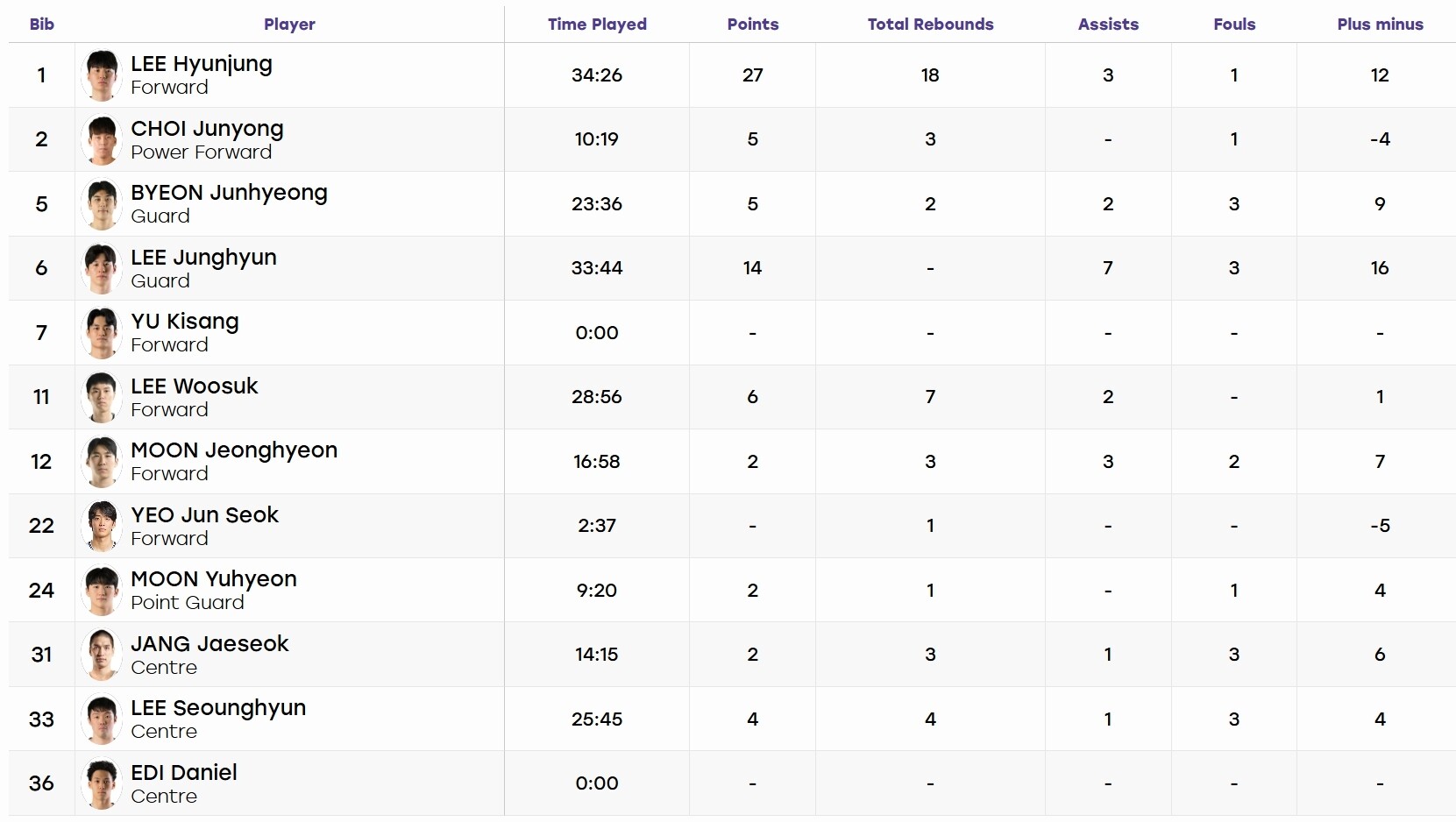Sort by Total Rebounds header

pyautogui.click(x=931, y=25)
